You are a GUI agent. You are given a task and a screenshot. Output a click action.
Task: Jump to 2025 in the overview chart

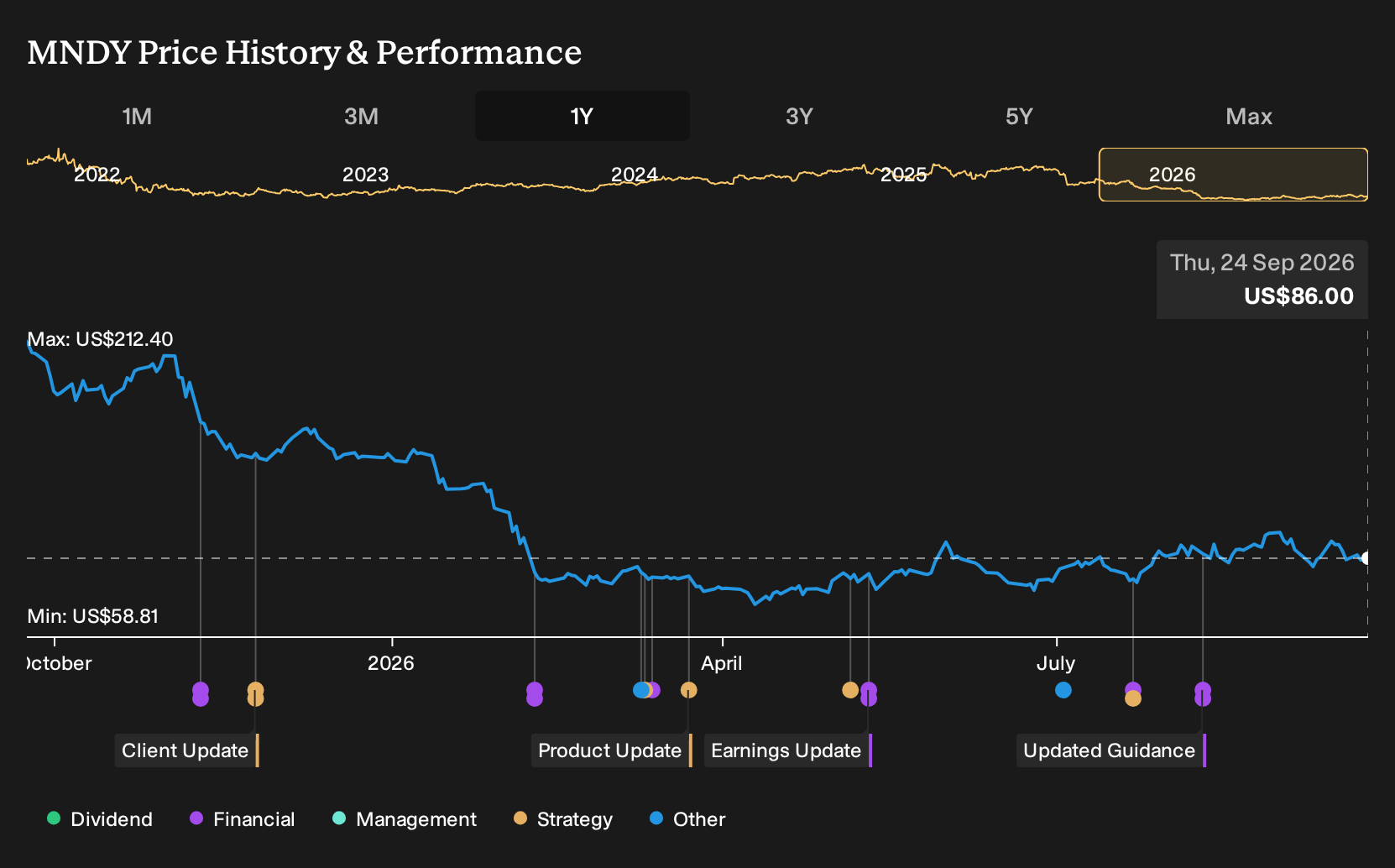[x=903, y=175]
